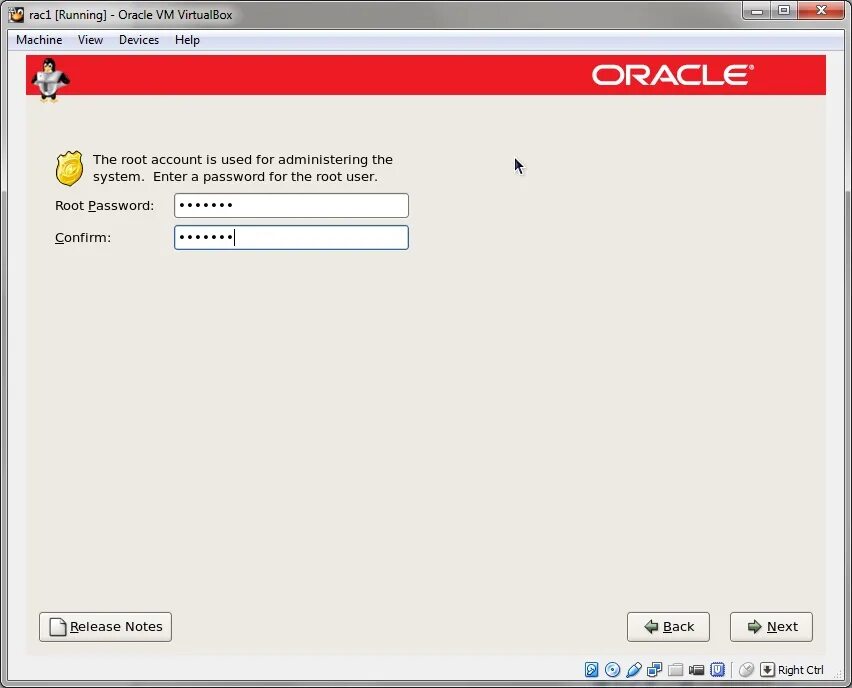Click the VirtualBox title bar app icon

pyautogui.click(x=17, y=15)
